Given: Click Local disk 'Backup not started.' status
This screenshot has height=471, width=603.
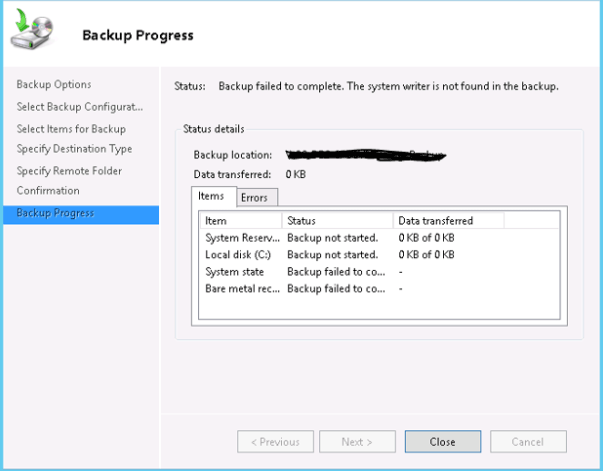Looking at the screenshot, I should [x=333, y=255].
